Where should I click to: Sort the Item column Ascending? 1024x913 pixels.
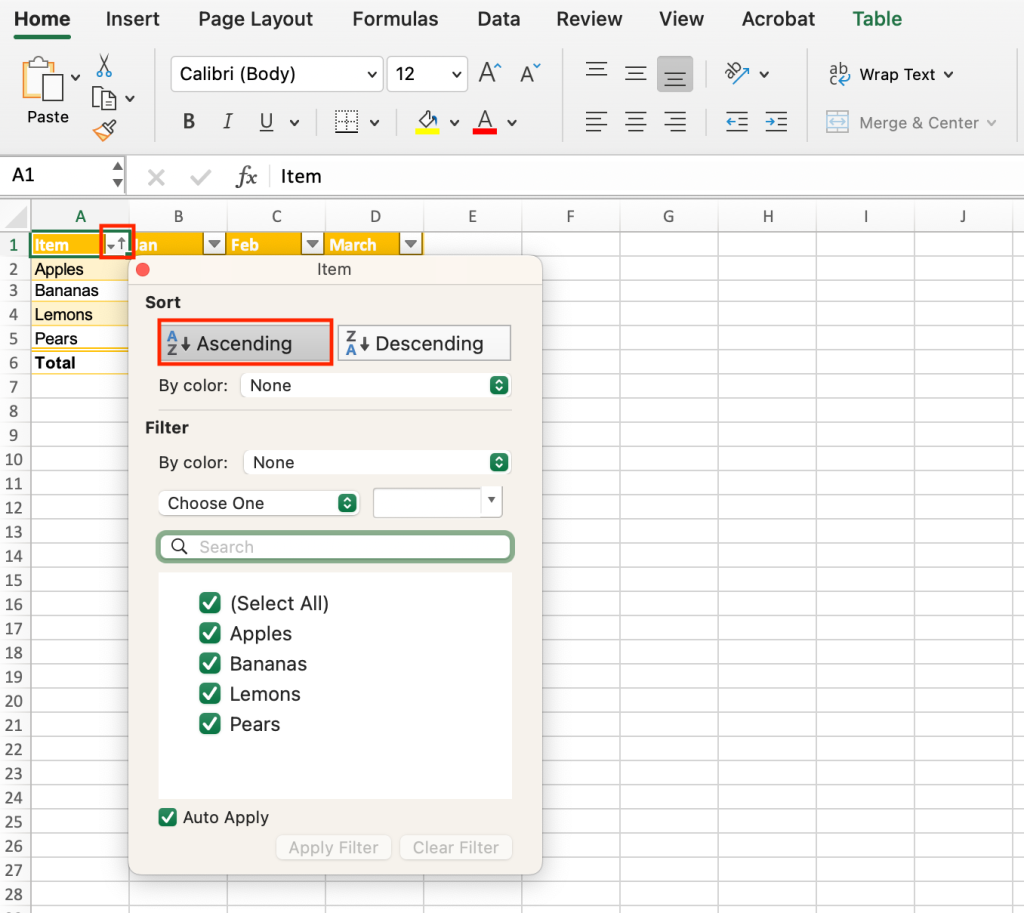click(244, 342)
